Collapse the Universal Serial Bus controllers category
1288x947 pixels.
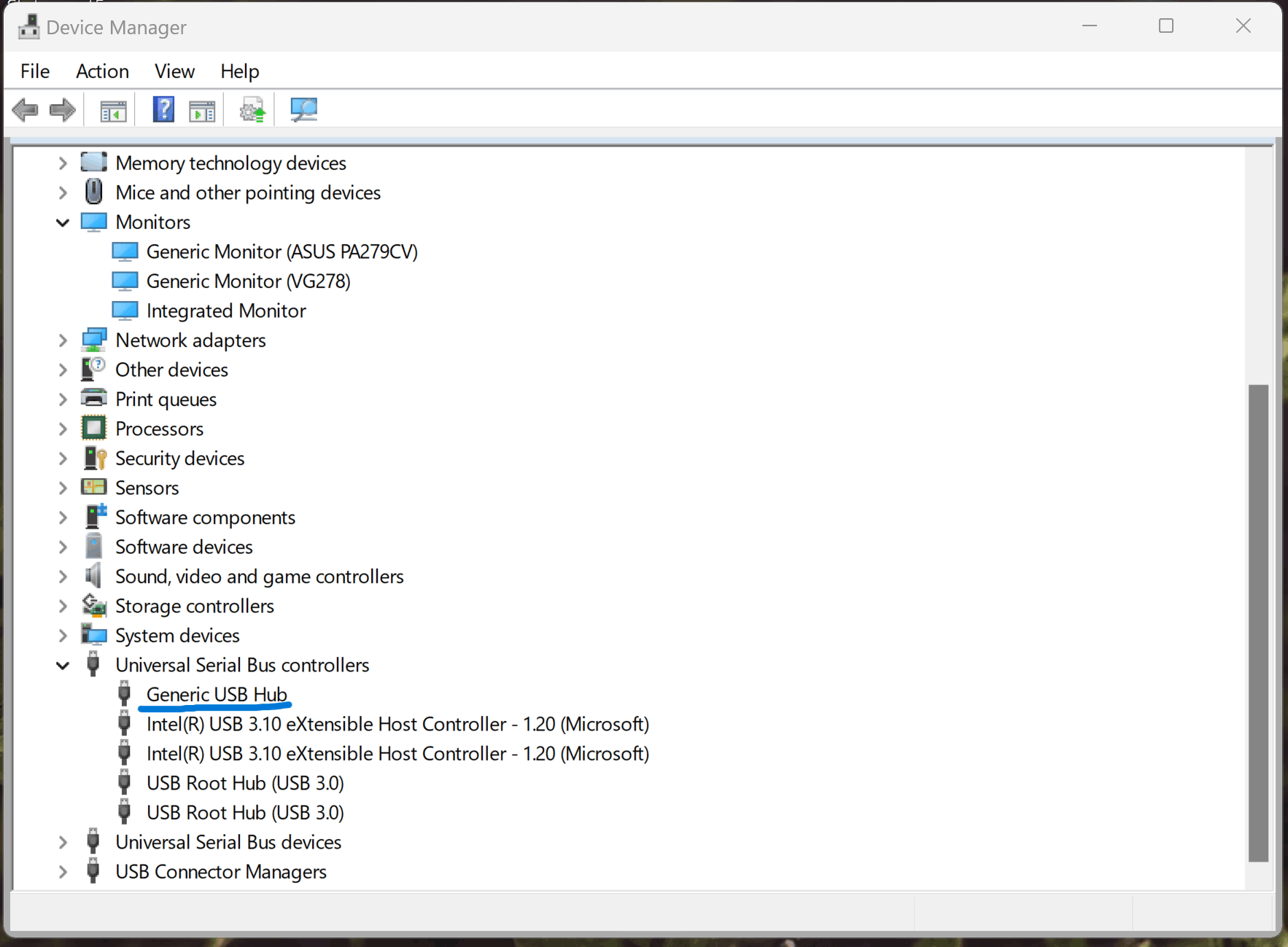point(62,665)
